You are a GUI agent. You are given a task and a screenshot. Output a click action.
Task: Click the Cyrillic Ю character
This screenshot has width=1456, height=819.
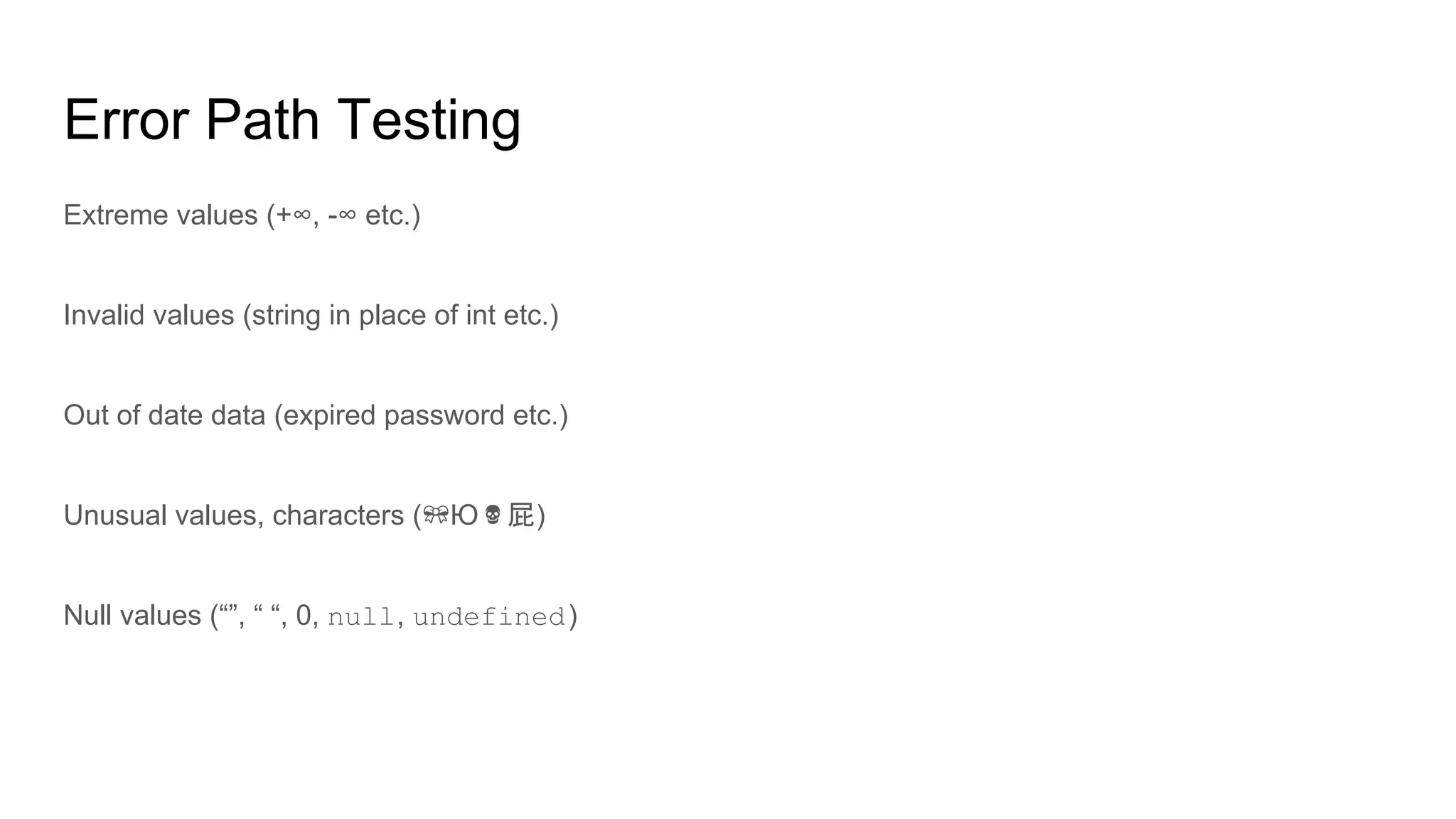point(464,515)
